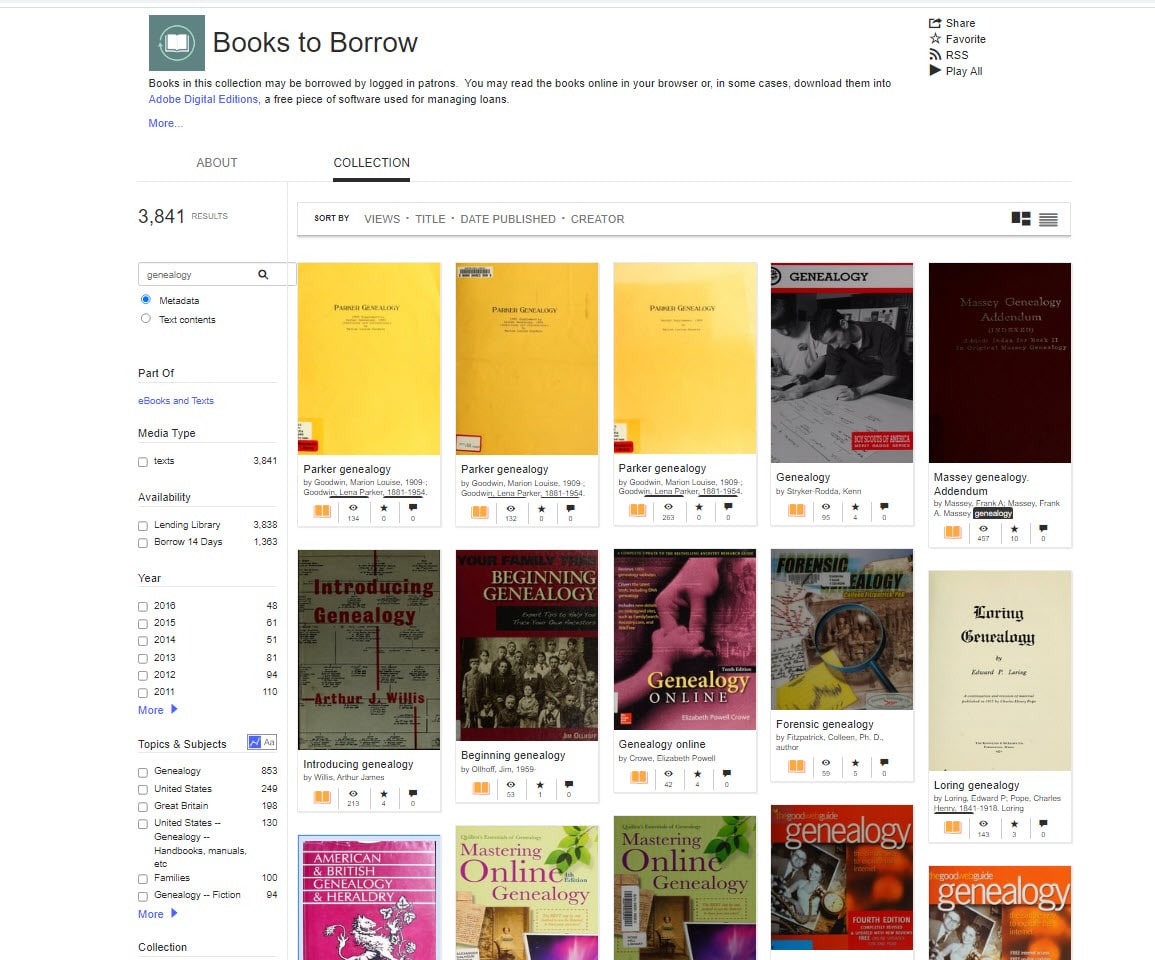Image resolution: width=1155 pixels, height=960 pixels.
Task: Expand the More... collection description link
Action: coord(166,123)
